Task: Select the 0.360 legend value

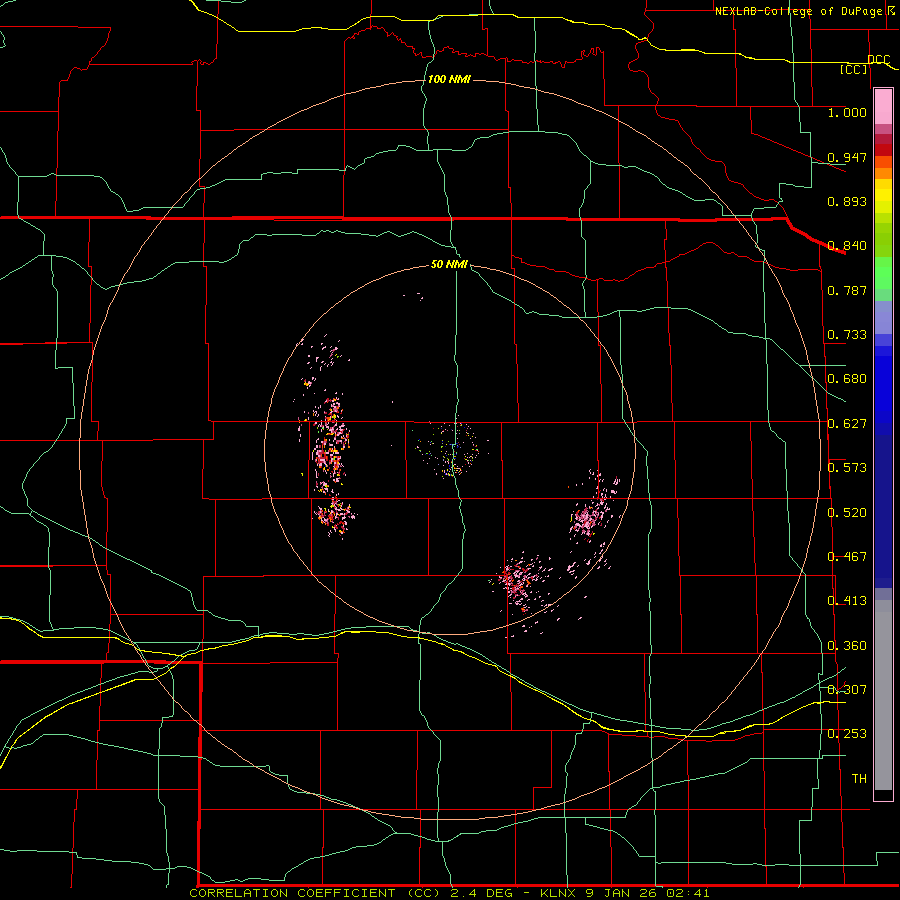Action: point(847,646)
